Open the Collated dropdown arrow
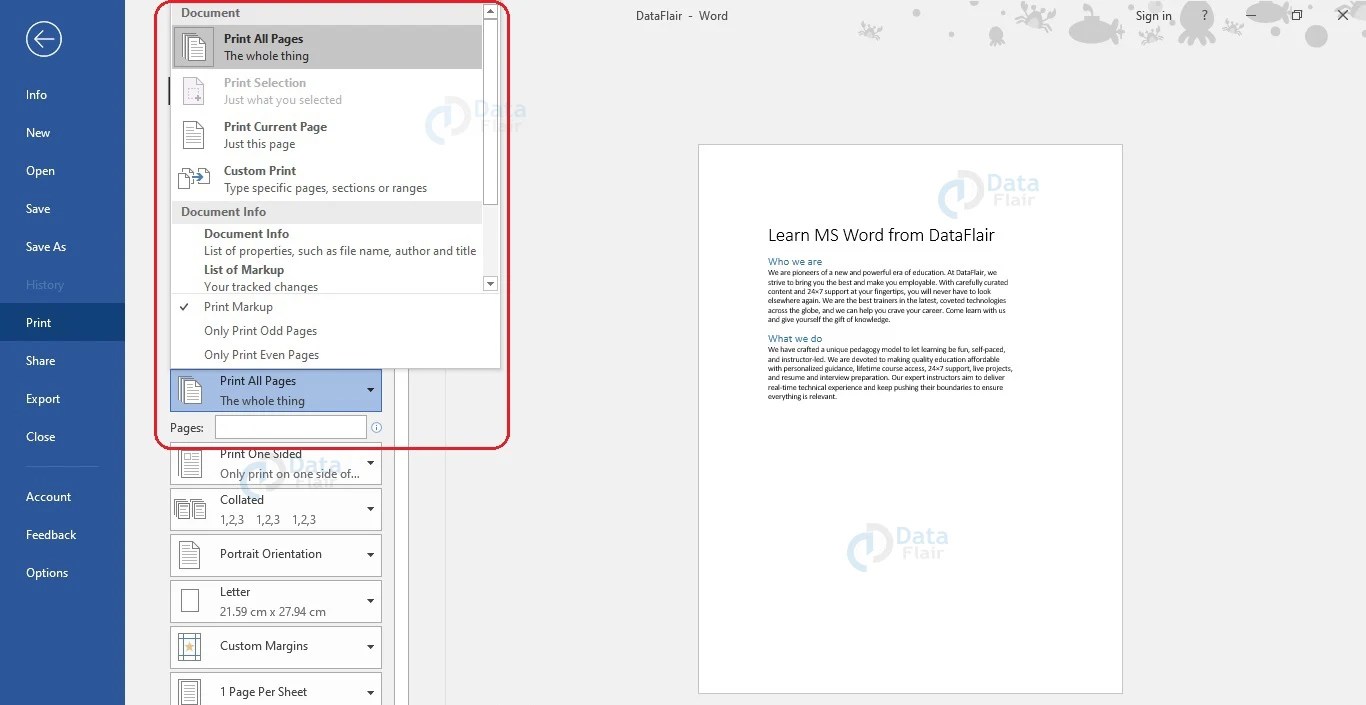Viewport: 1366px width, 705px height. (x=369, y=509)
